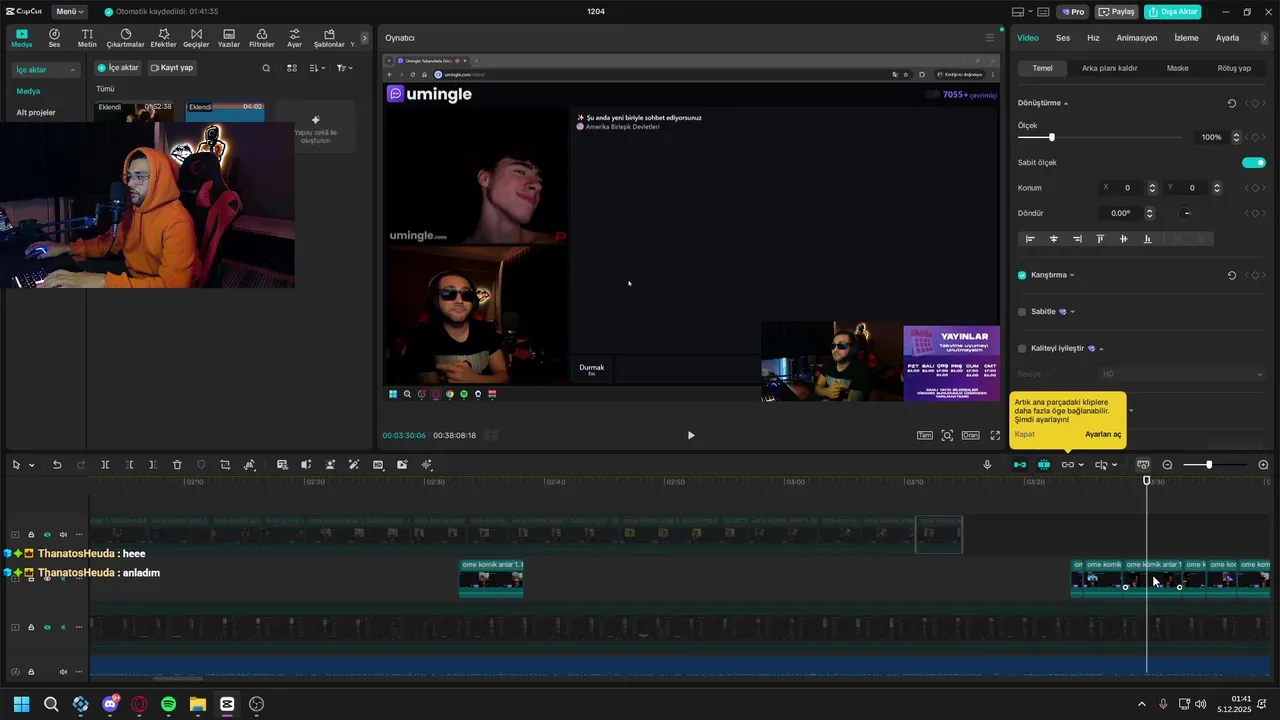This screenshot has height=720, width=1280.
Task: Click the split clip tool
Action: pos(105,465)
